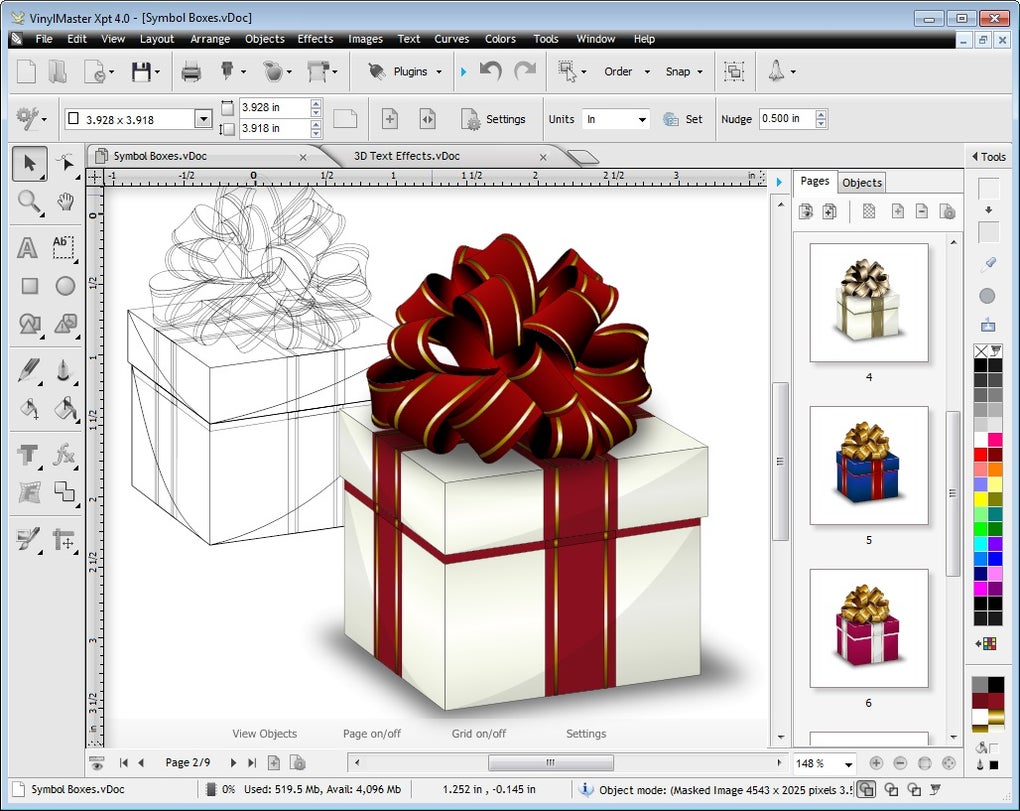
Task: Go to the last page
Action: (252, 763)
